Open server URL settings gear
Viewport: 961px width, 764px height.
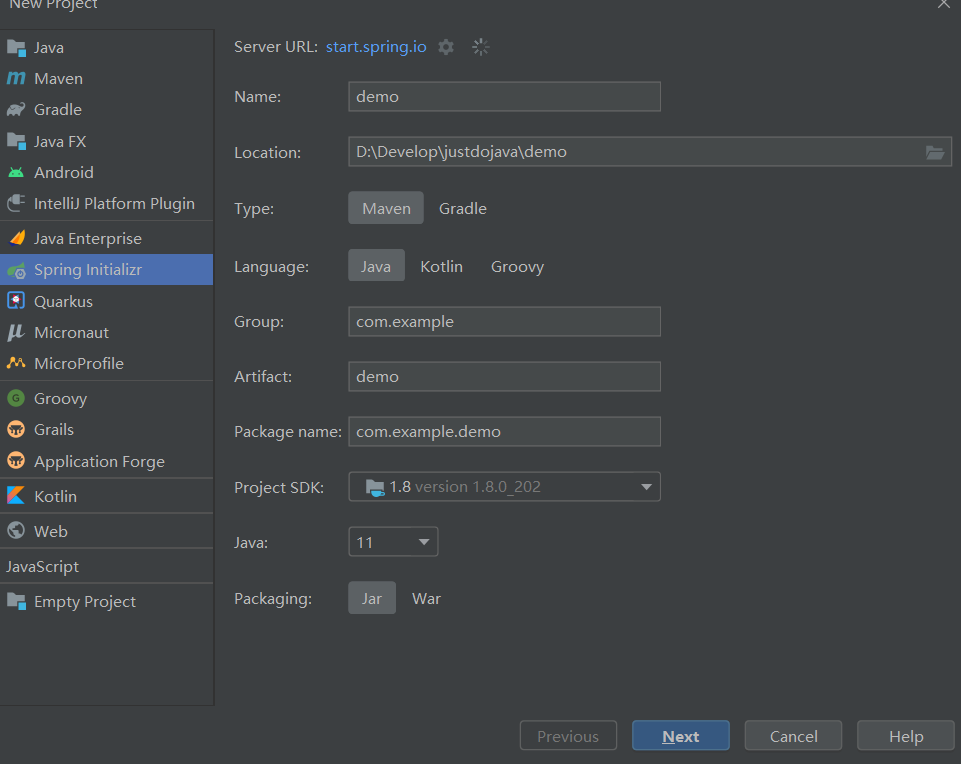tap(446, 47)
